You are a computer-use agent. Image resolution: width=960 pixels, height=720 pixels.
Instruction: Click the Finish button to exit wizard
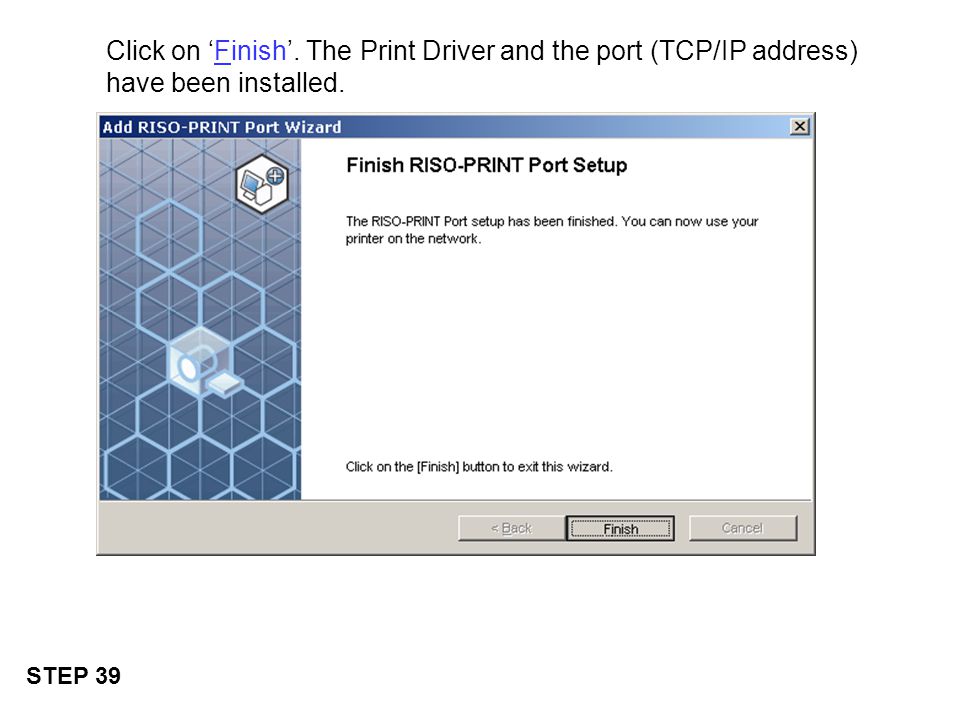point(620,528)
